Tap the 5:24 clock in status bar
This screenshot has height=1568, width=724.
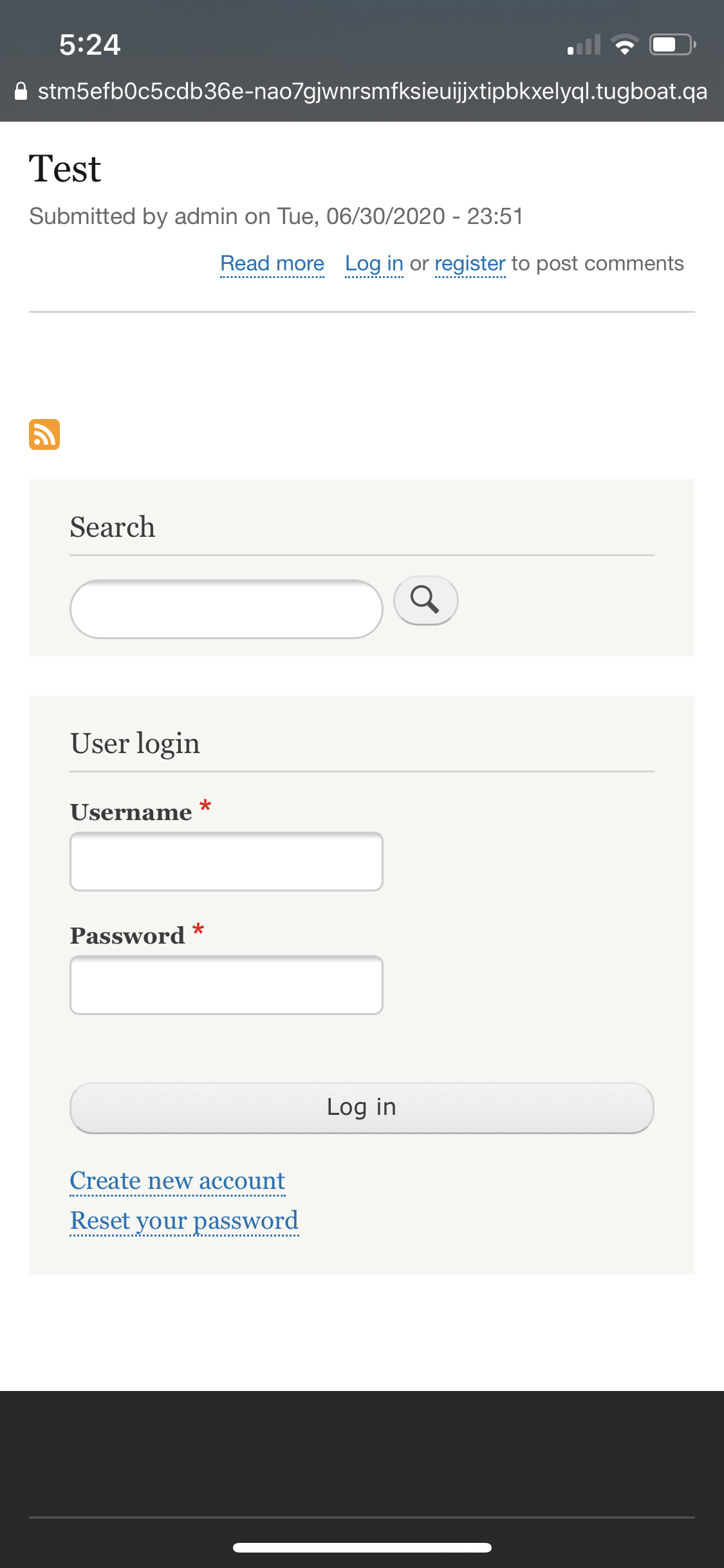[x=90, y=44]
